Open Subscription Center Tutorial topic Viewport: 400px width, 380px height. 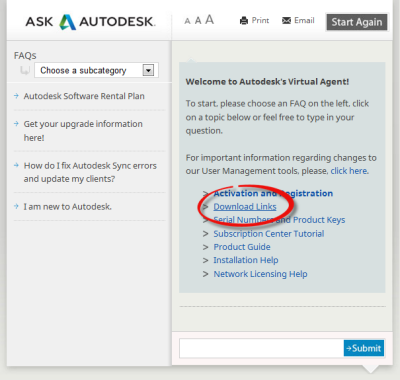point(269,234)
